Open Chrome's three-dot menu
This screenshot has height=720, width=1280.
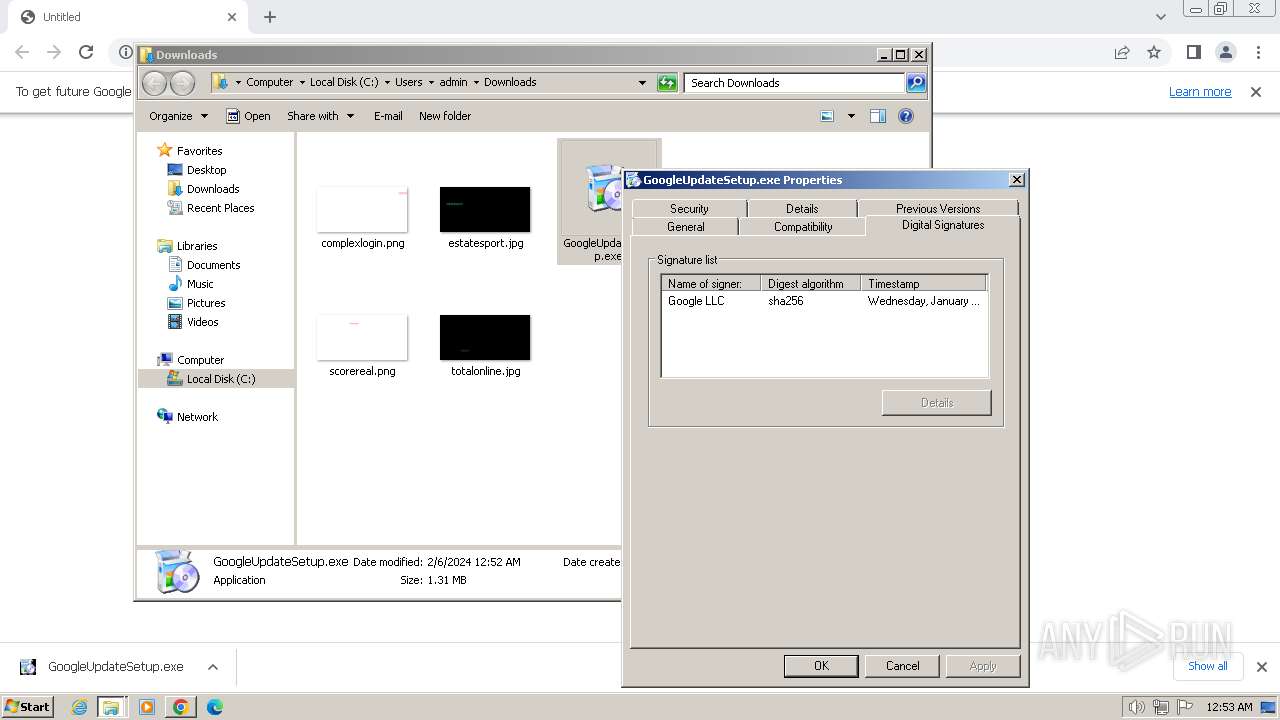(1257, 52)
